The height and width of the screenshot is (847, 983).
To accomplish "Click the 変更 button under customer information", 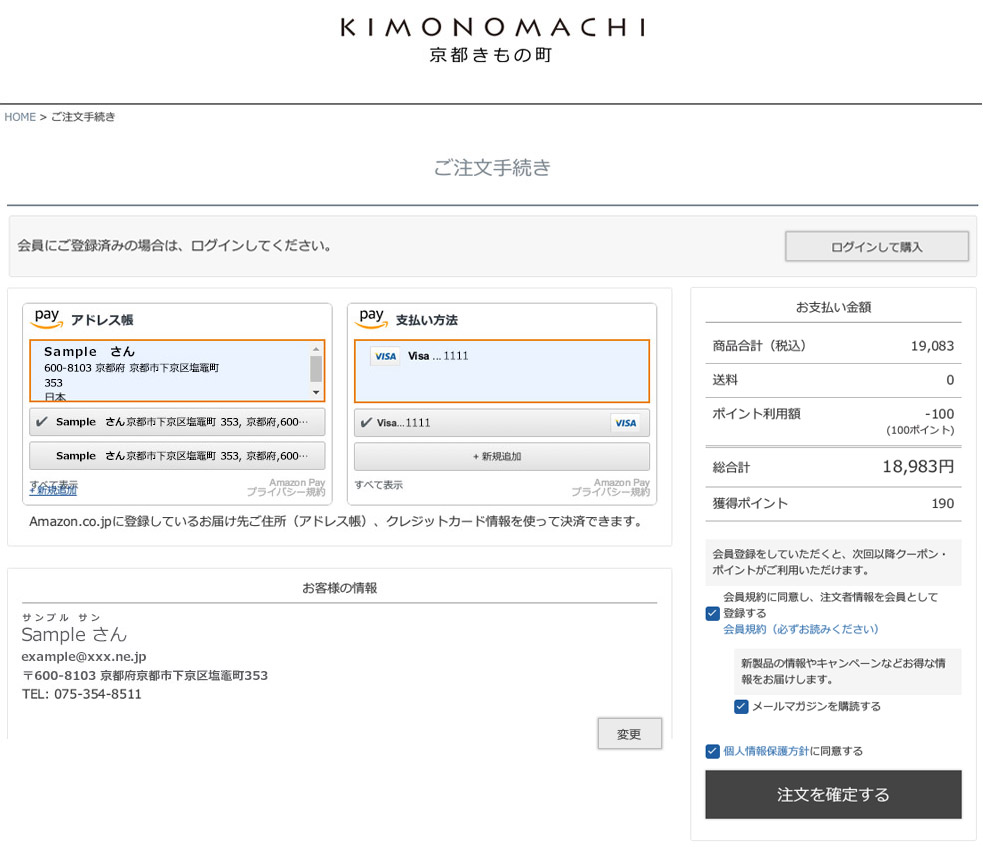I will click(629, 734).
